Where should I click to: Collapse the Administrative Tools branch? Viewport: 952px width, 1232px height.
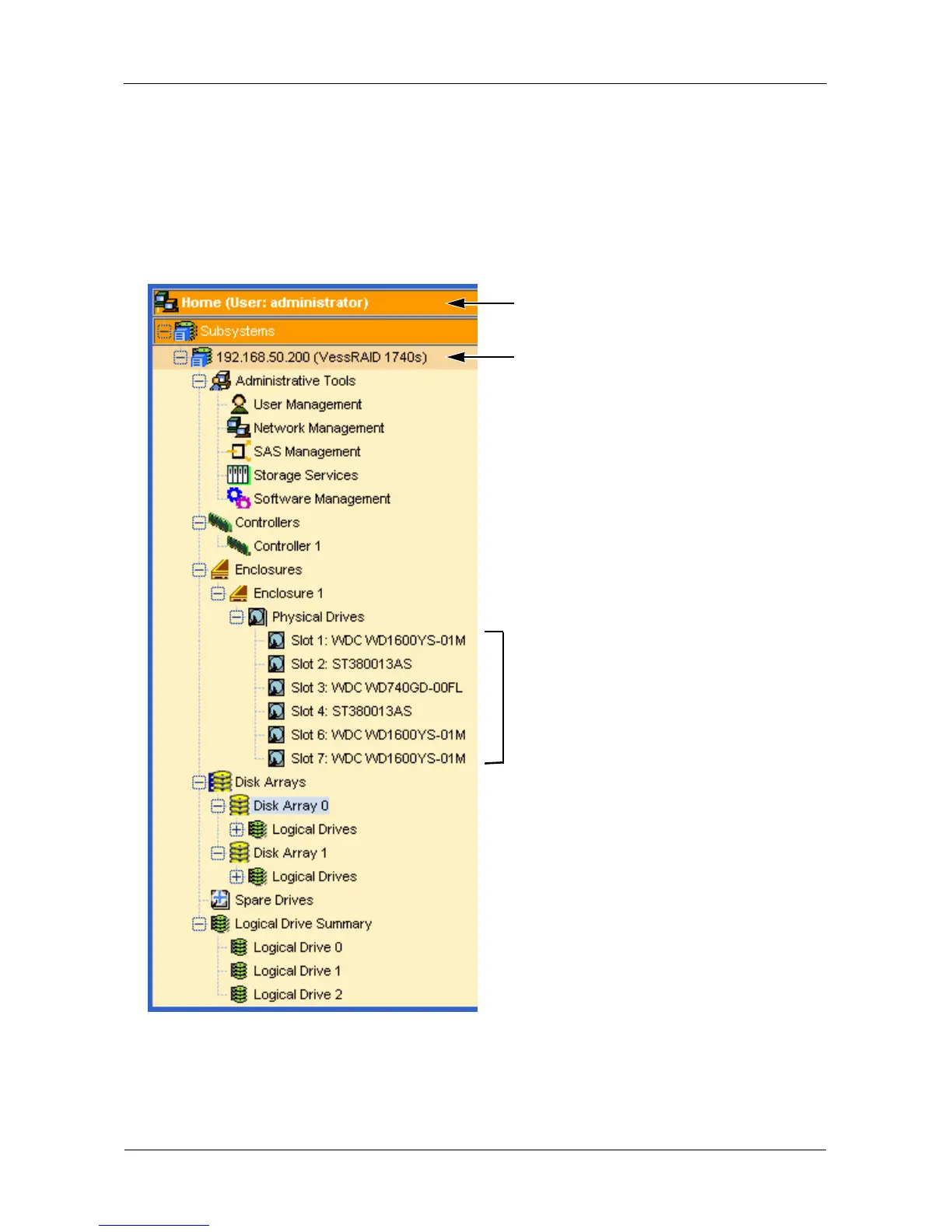199,381
